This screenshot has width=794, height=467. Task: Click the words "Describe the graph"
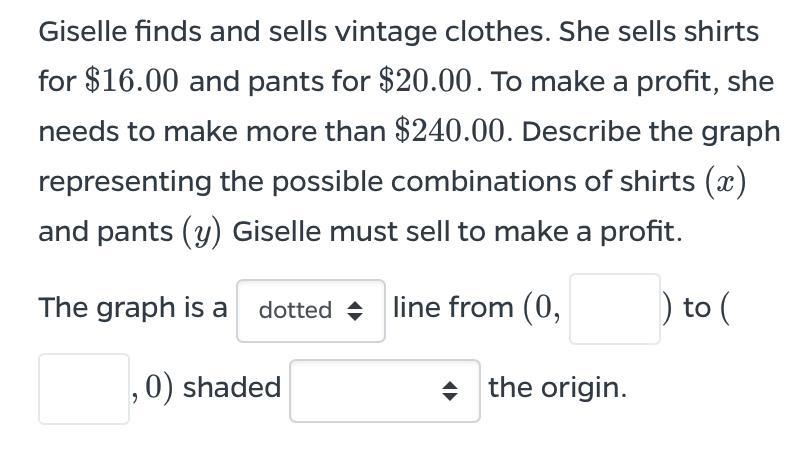click(651, 132)
